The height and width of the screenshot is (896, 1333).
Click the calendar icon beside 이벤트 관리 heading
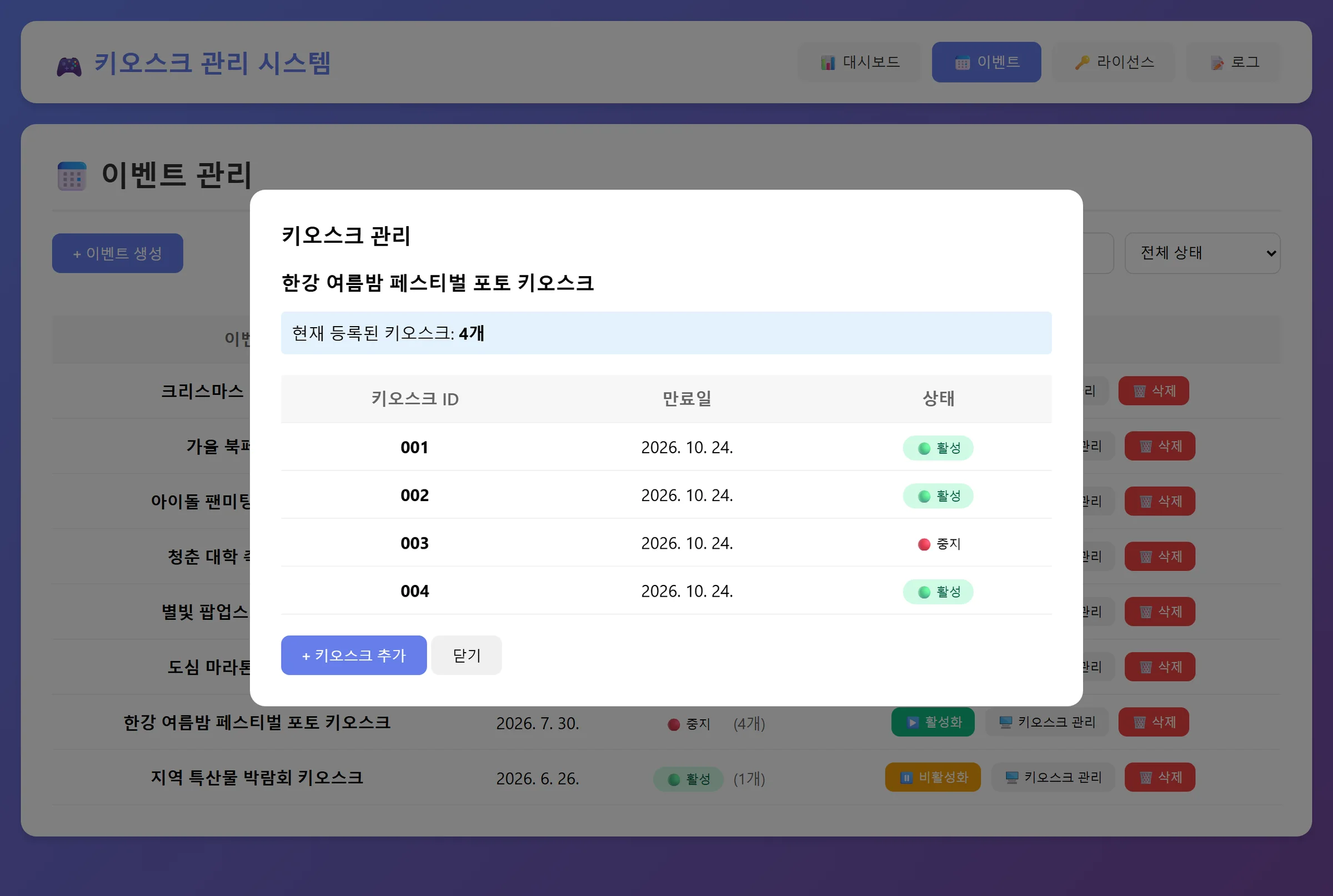point(72,176)
